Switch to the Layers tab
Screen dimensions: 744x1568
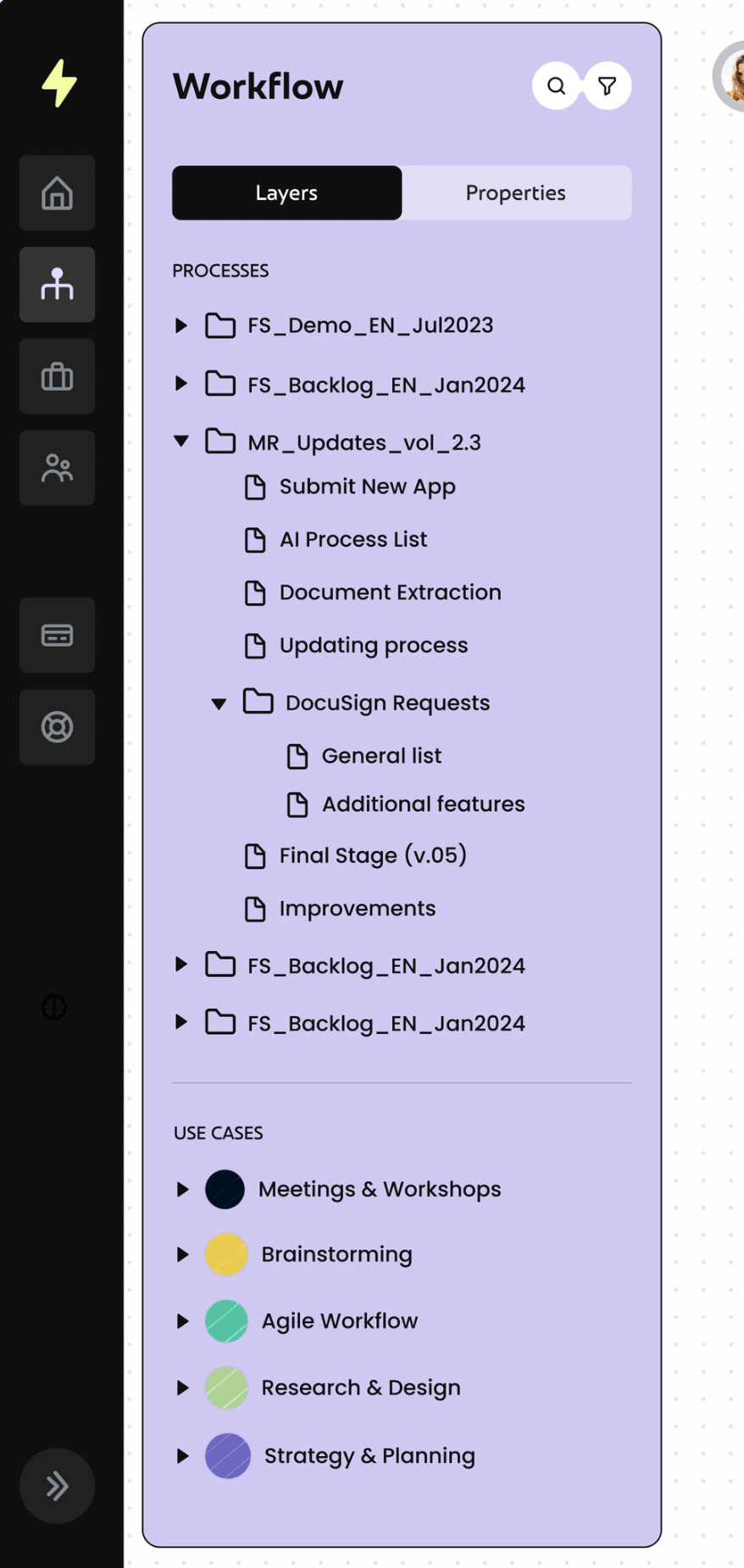pos(286,193)
